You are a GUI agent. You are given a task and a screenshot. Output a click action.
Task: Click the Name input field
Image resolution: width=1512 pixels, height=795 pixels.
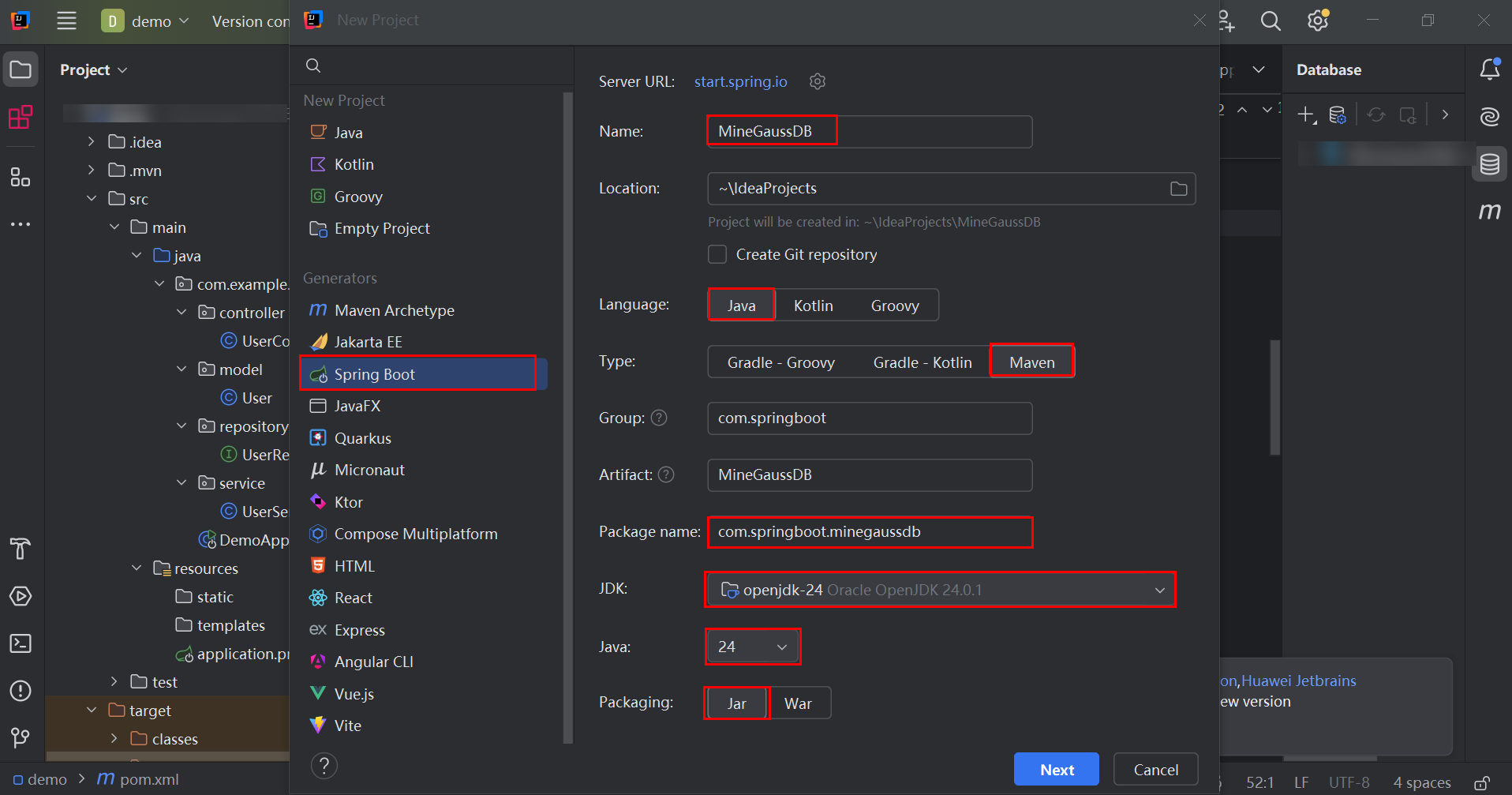tap(870, 132)
